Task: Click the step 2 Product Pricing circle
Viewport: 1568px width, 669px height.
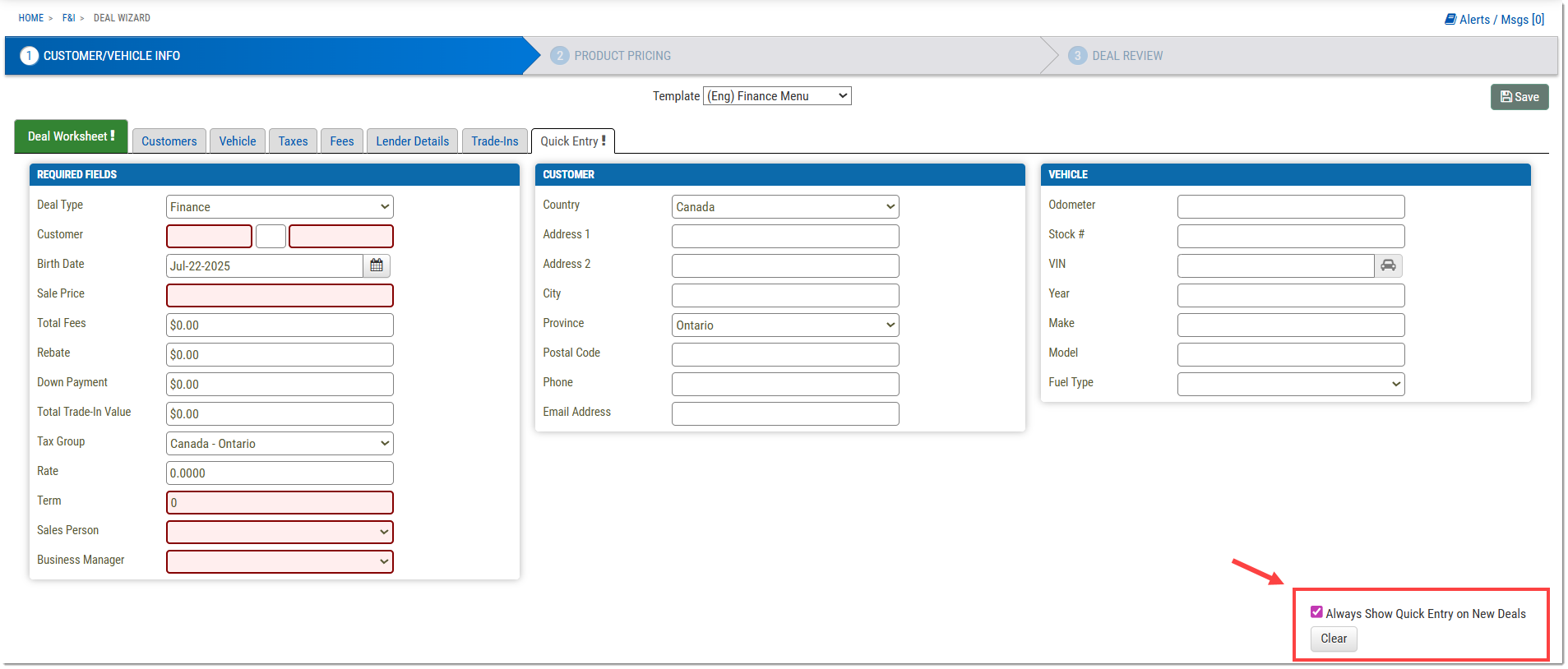Action: click(560, 56)
